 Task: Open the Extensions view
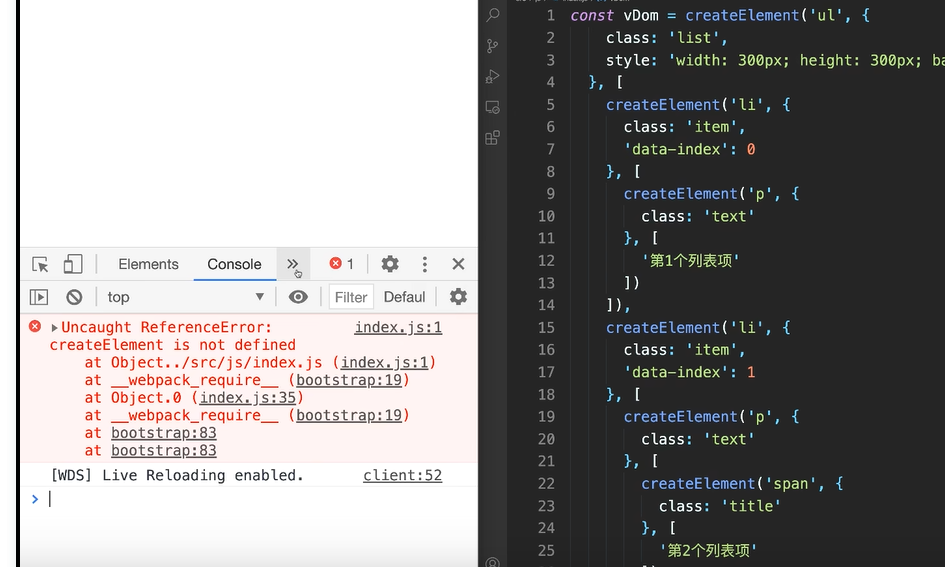pos(492,138)
